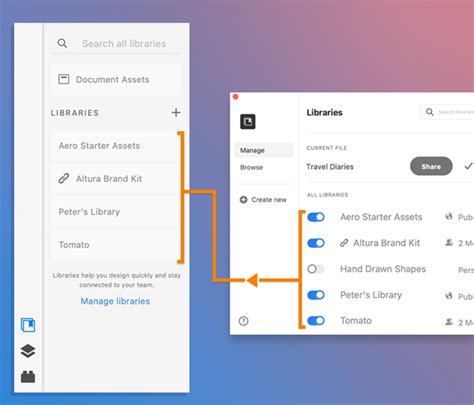Disable the Aero Starter Assets toggle
474x405 pixels.
[x=316, y=217]
